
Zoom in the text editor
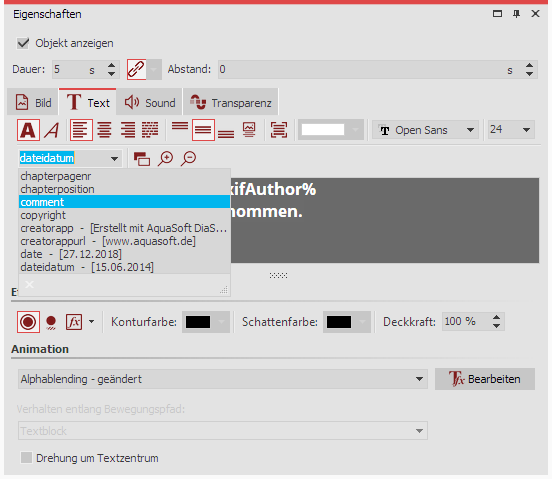pos(165,158)
